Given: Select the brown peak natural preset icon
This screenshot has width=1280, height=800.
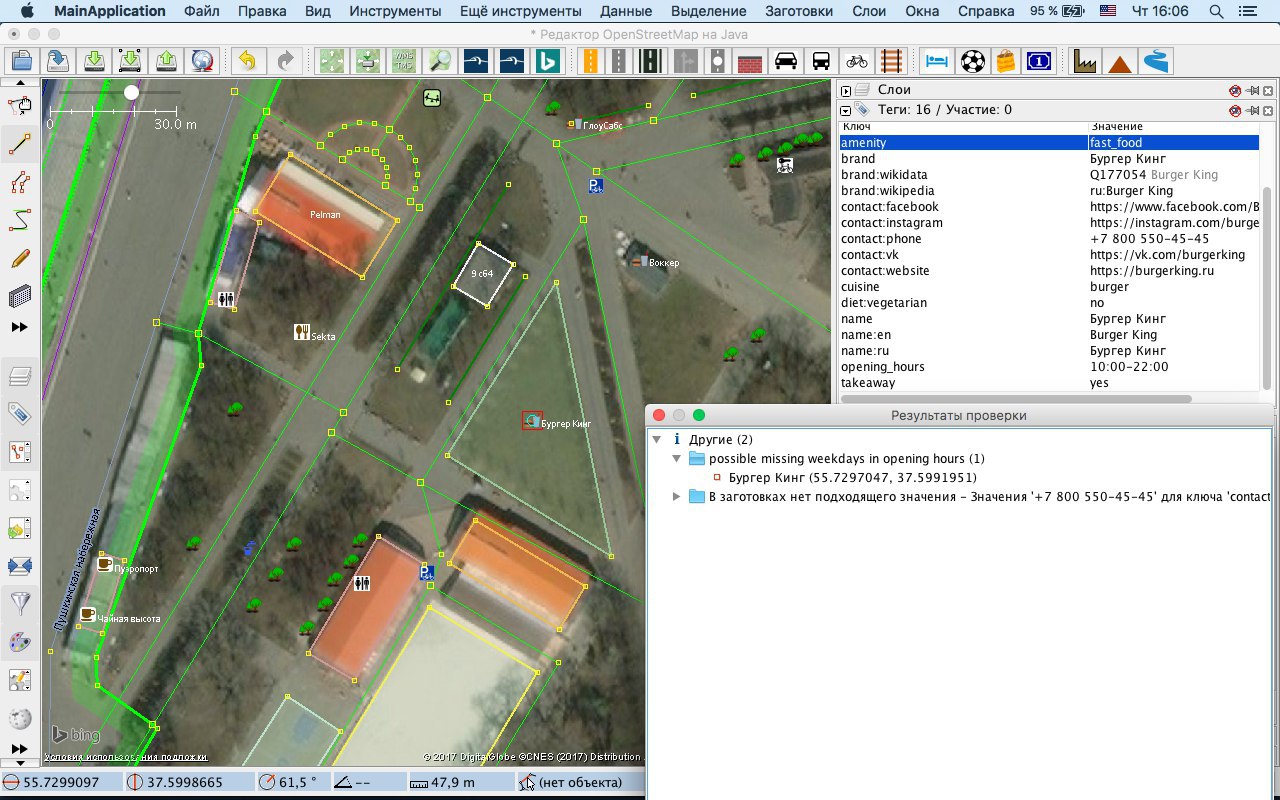Looking at the screenshot, I should coord(1120,61).
